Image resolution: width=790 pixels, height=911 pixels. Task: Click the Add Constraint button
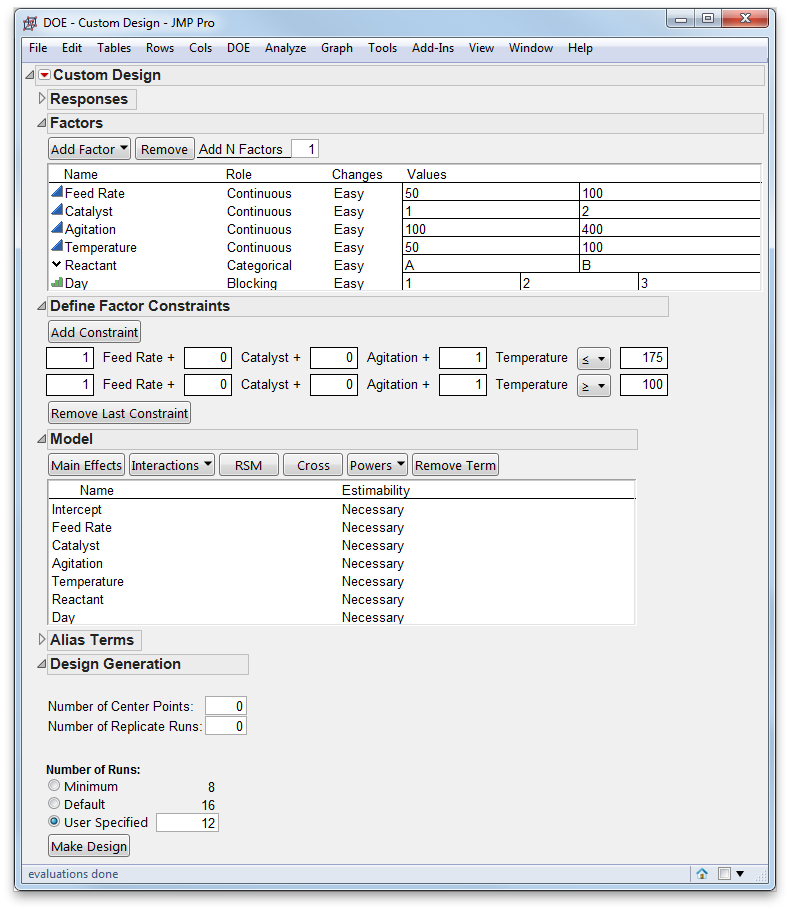click(94, 332)
